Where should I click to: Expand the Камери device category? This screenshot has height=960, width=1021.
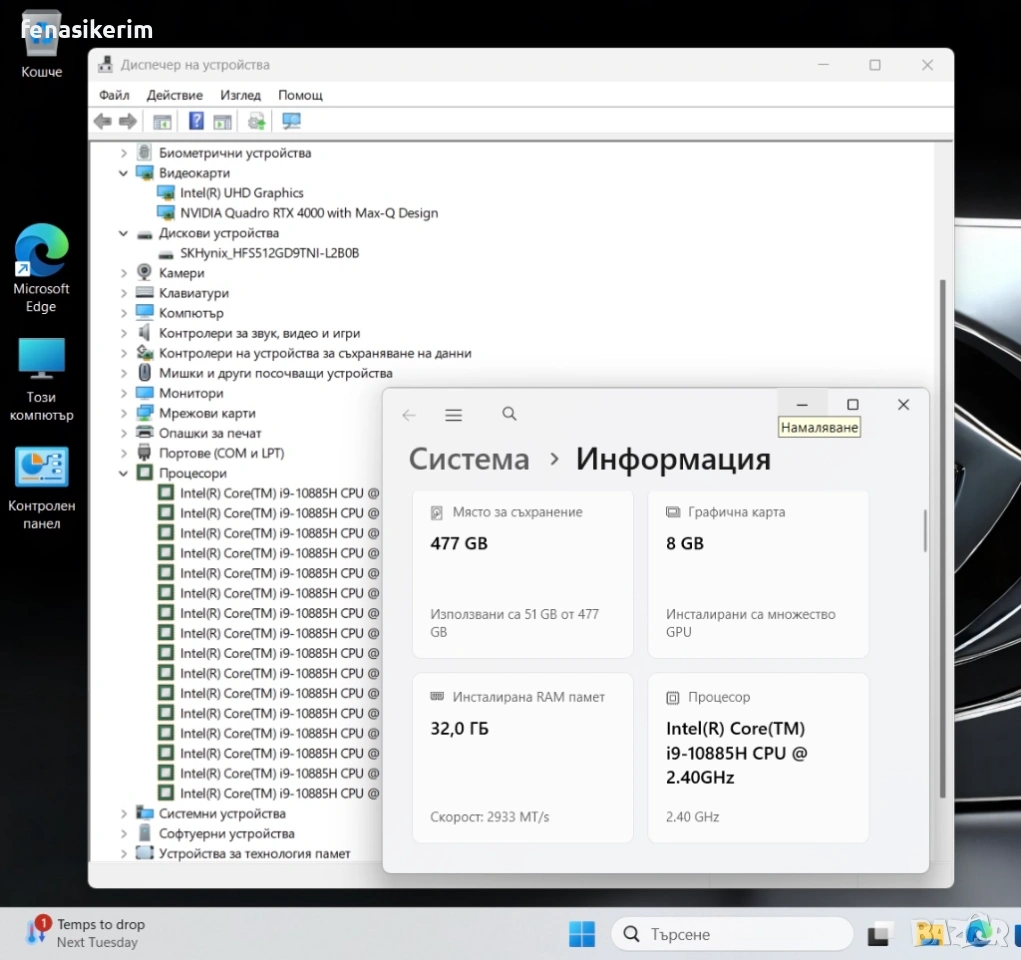coord(124,273)
